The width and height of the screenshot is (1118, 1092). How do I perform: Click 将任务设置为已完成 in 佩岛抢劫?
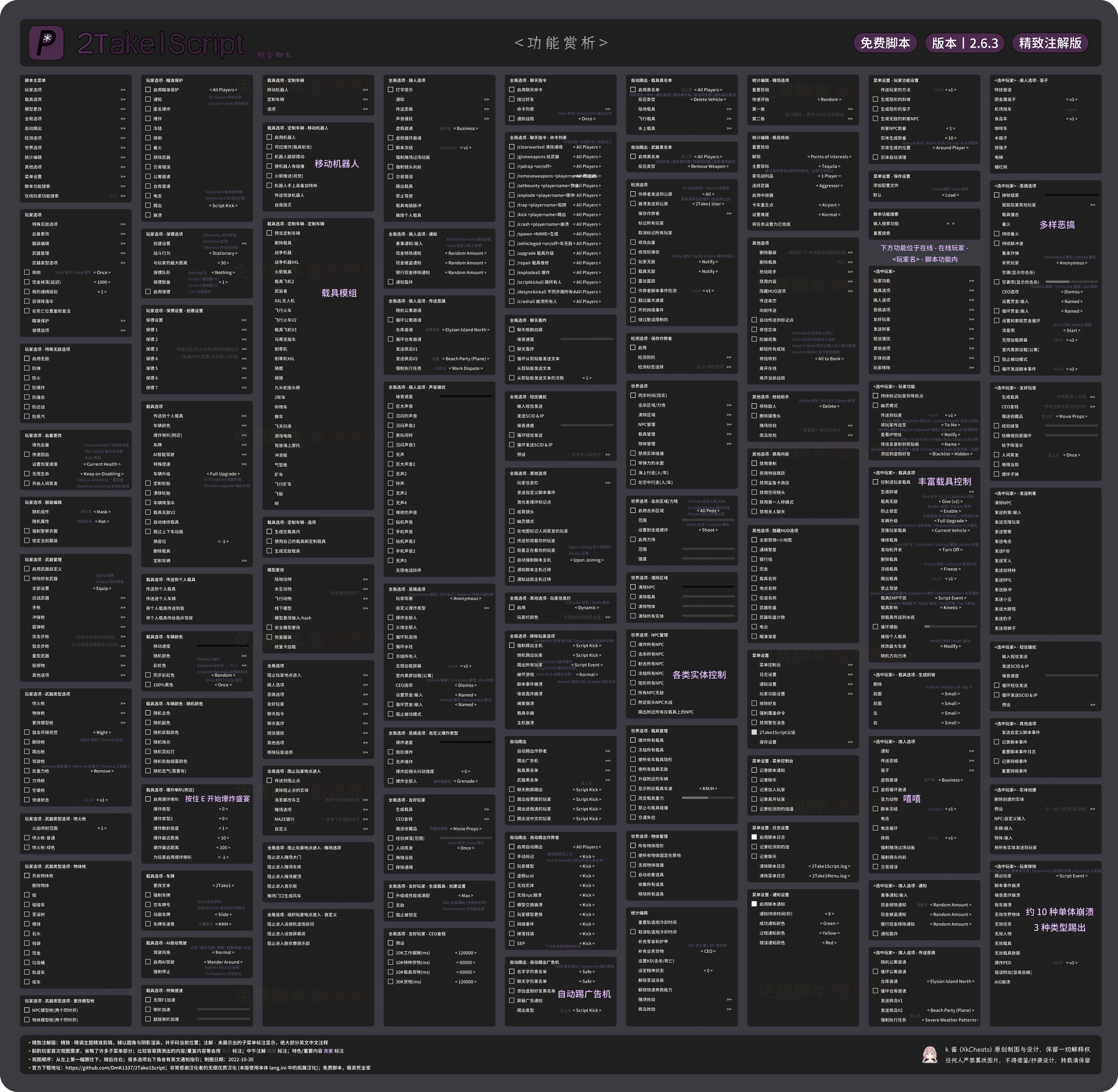pos(771,224)
